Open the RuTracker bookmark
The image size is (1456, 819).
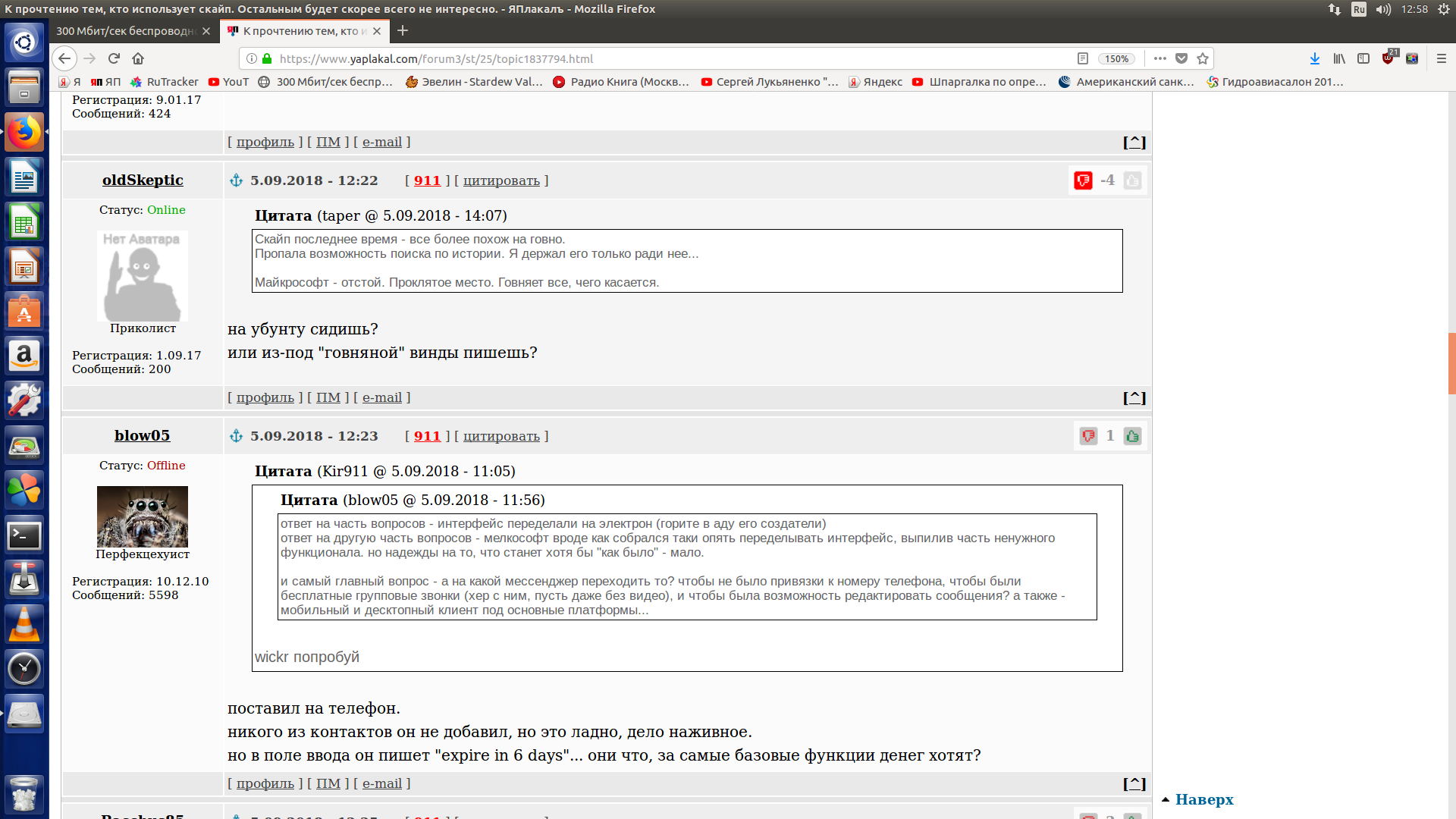coord(165,82)
